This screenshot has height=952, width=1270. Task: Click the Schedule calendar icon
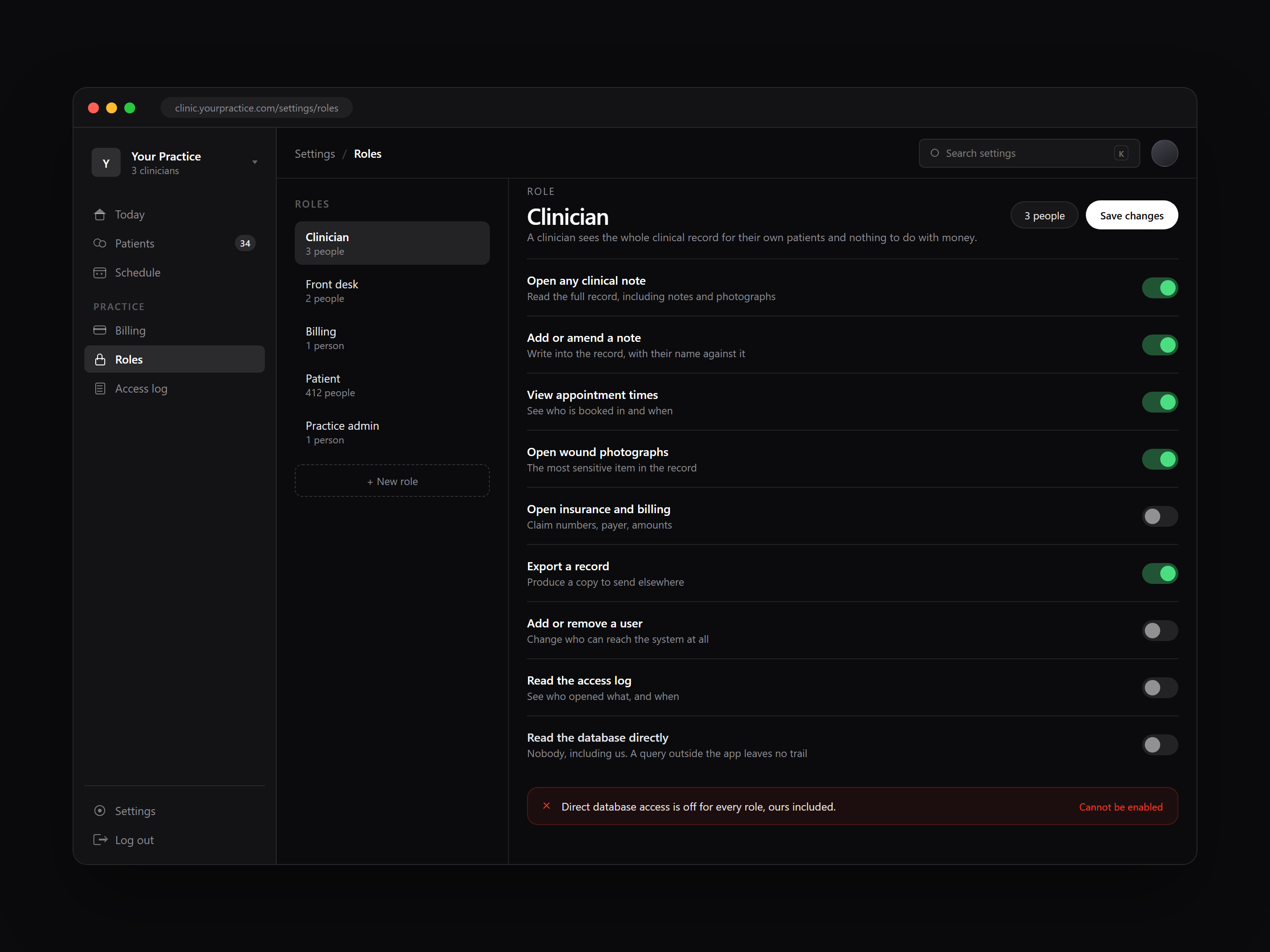100,272
